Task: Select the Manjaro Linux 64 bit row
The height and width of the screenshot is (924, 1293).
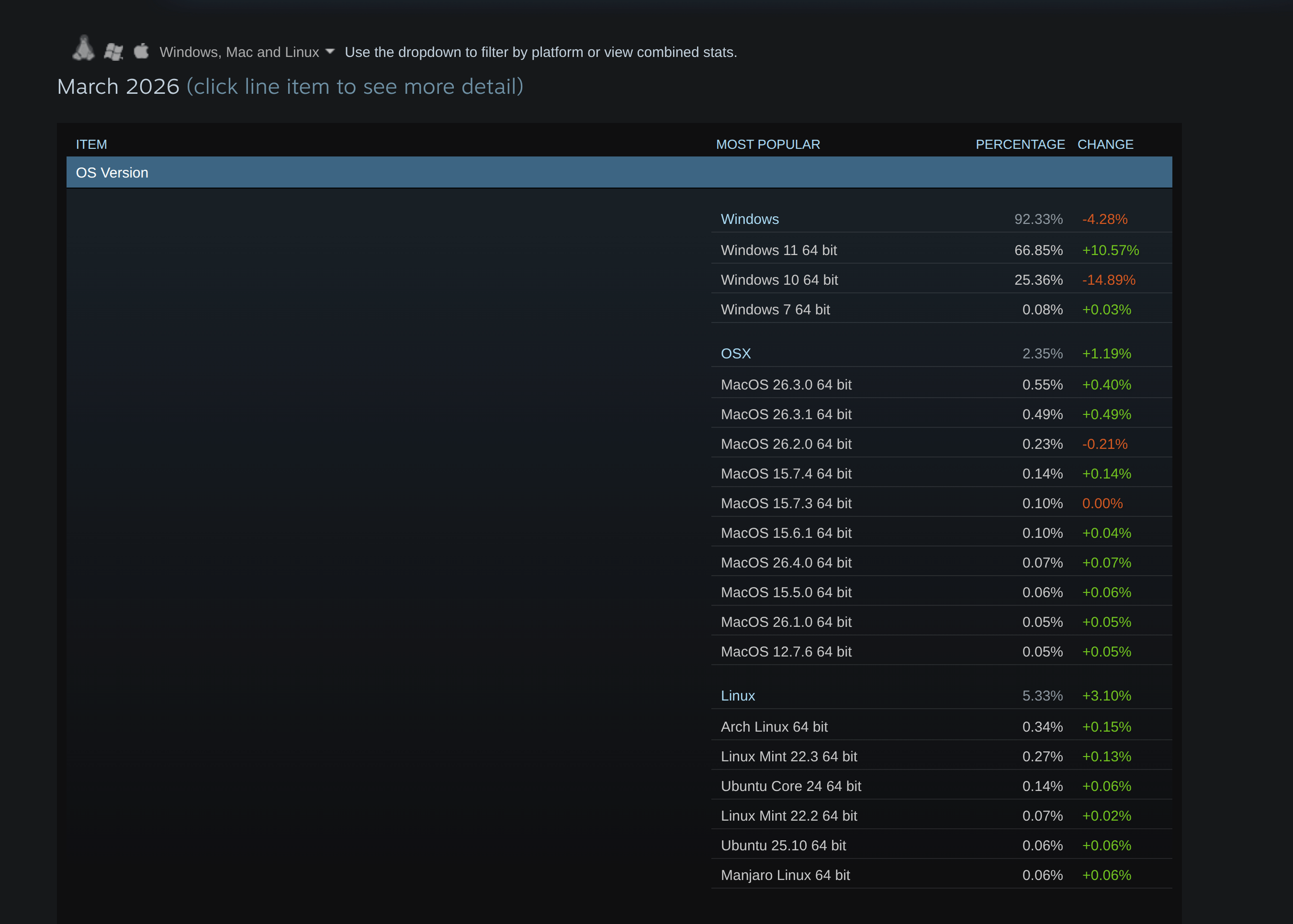Action: click(785, 875)
